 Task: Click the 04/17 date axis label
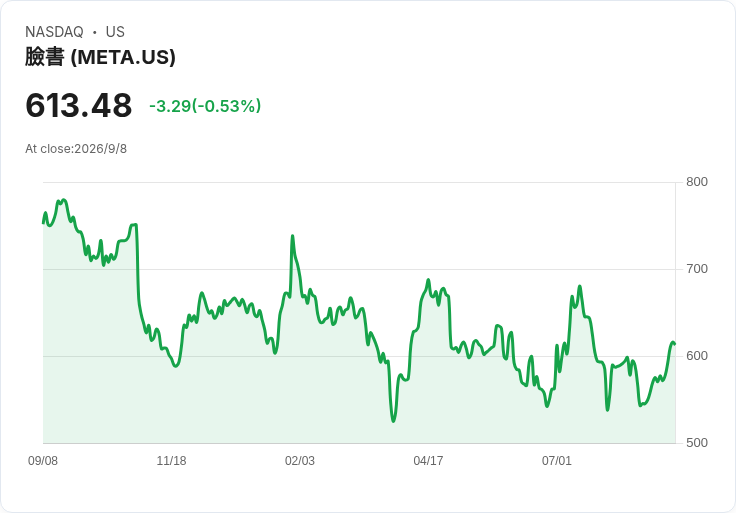coord(428,461)
